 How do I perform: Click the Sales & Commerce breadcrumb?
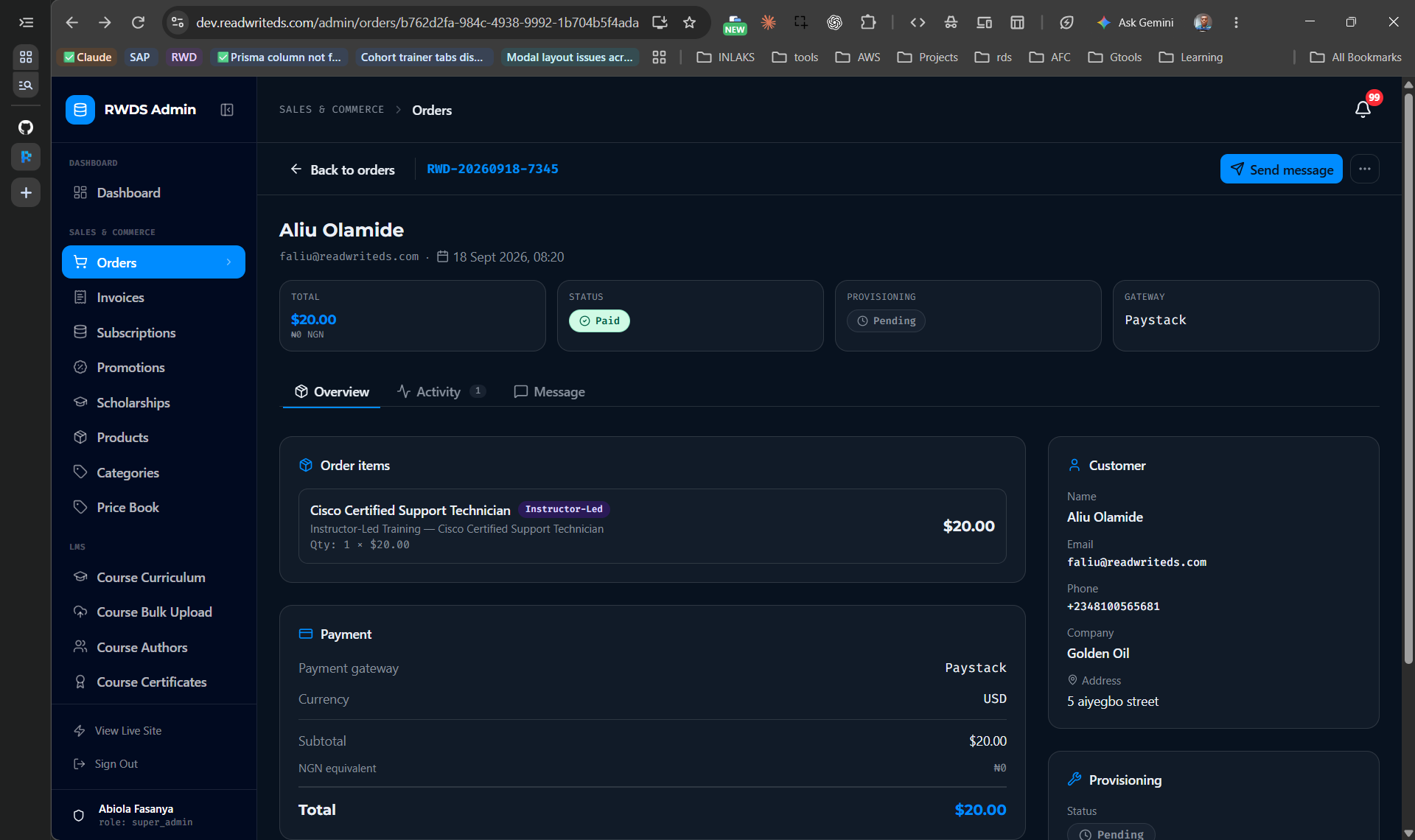pos(332,110)
